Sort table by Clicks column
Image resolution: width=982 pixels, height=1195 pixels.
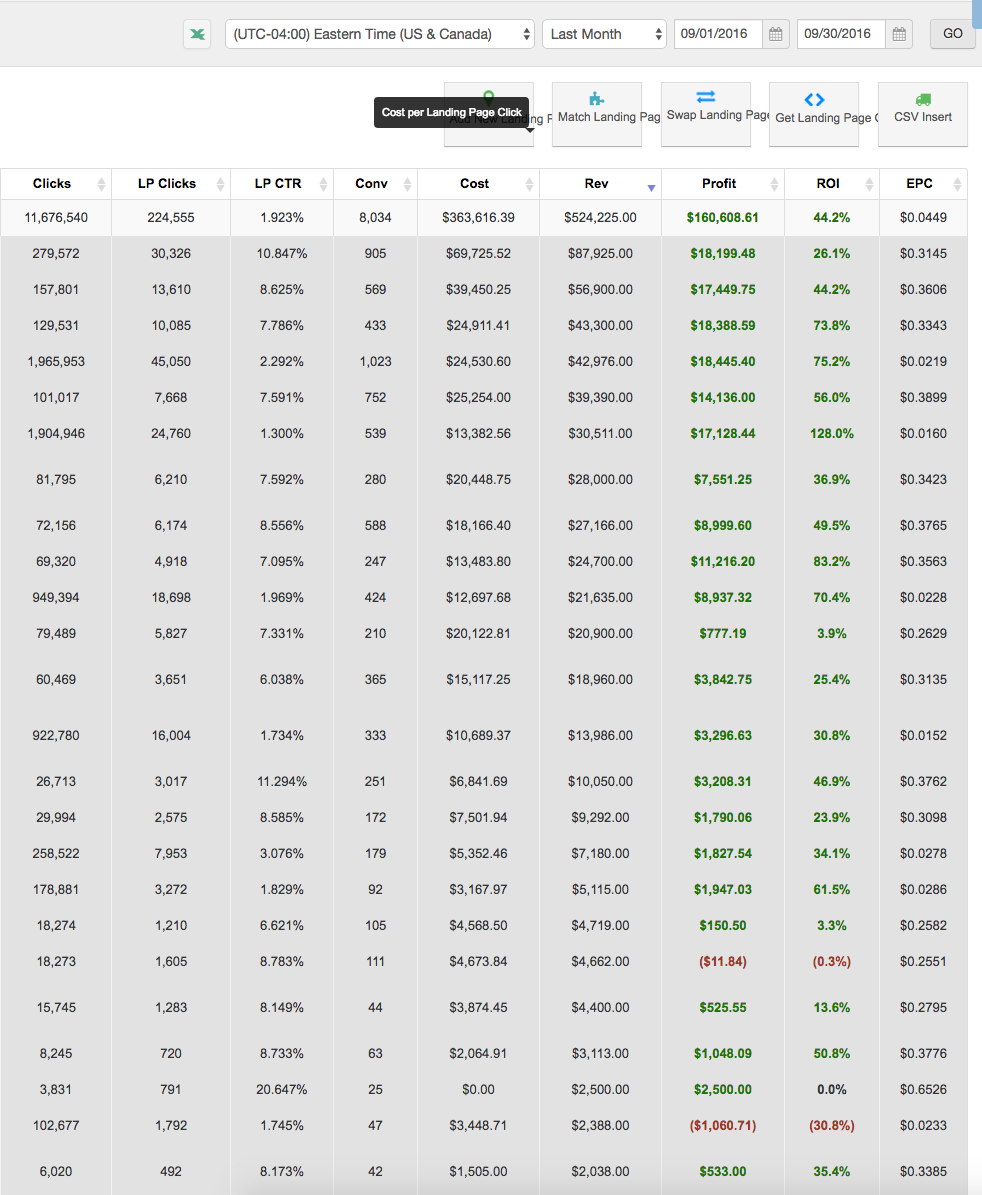point(54,184)
